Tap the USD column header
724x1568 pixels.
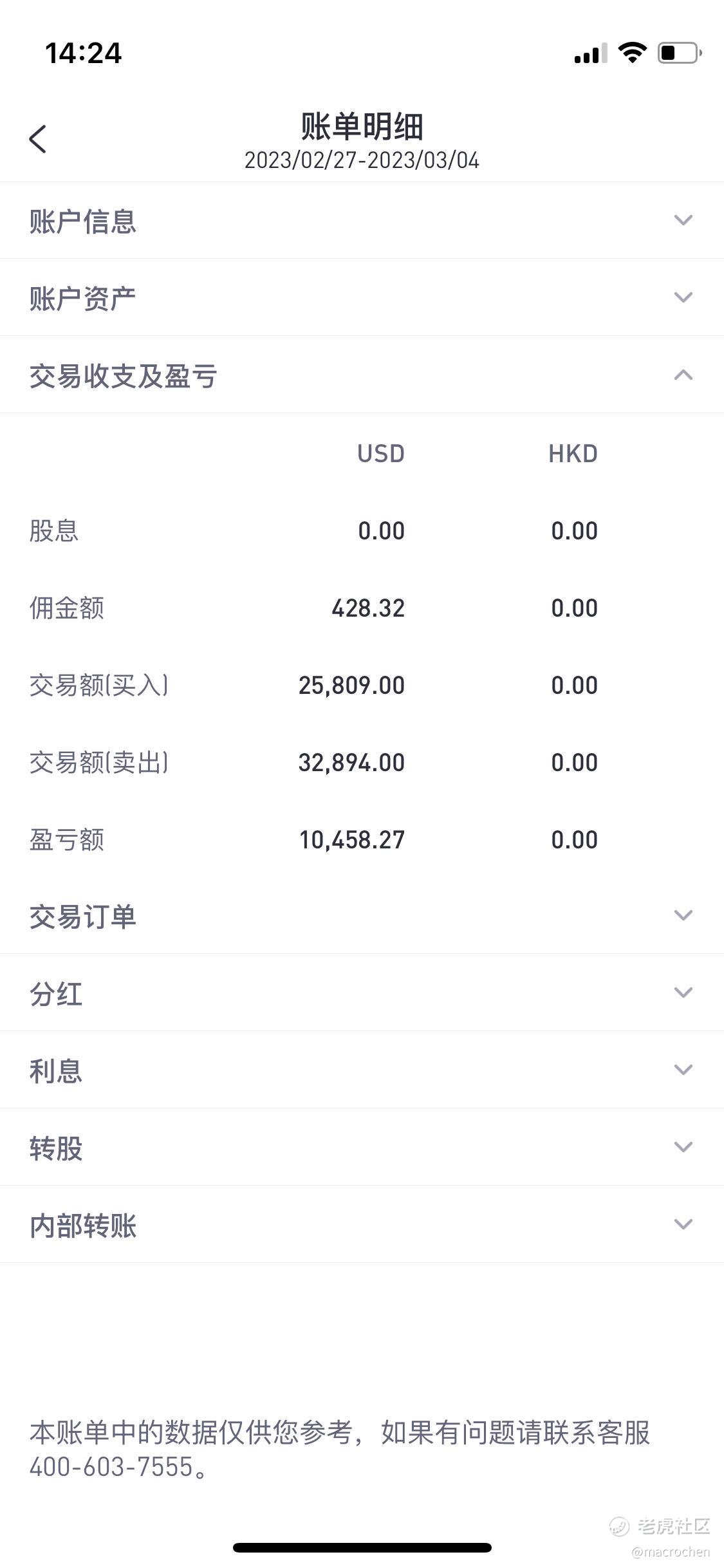[x=381, y=454]
